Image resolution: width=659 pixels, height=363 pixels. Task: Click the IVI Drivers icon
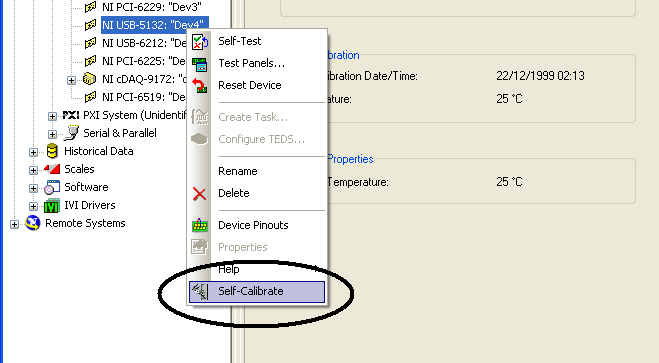coord(52,206)
